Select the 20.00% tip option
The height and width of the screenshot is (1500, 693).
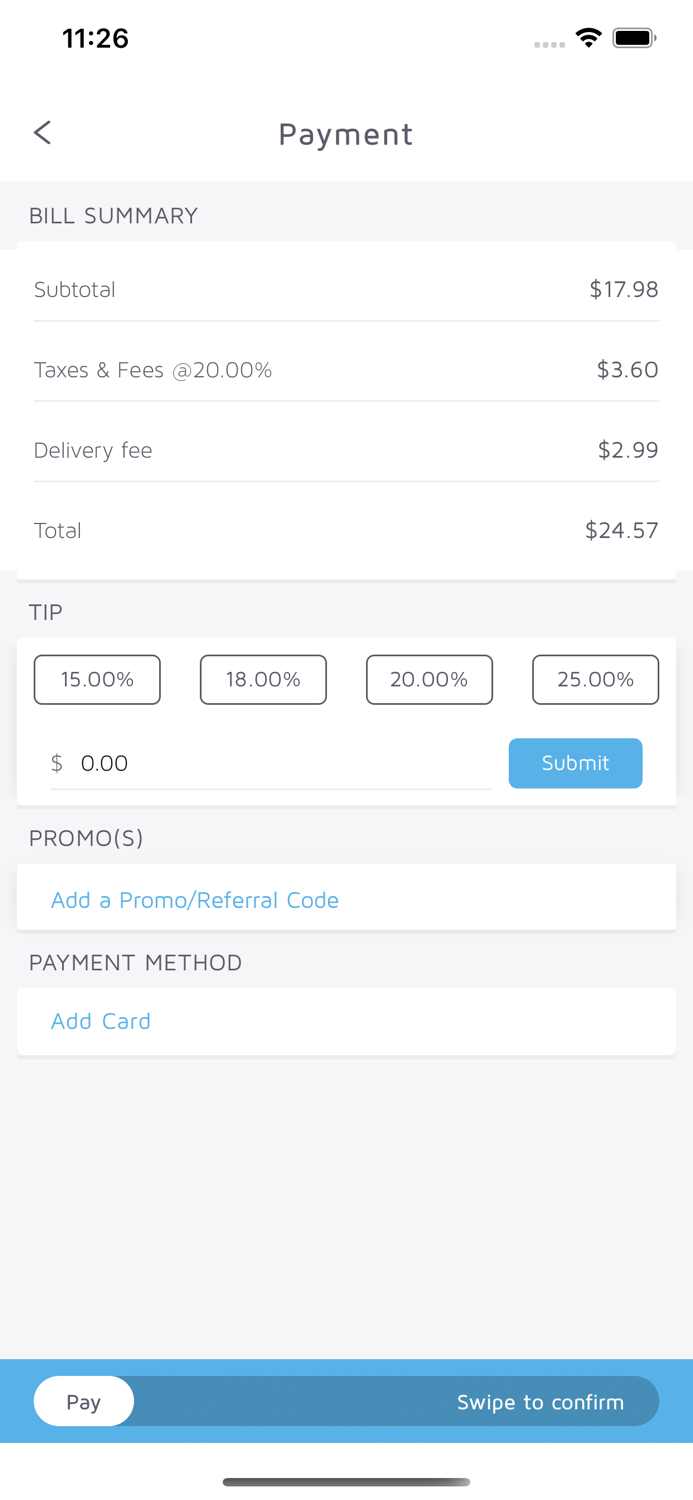(x=429, y=679)
